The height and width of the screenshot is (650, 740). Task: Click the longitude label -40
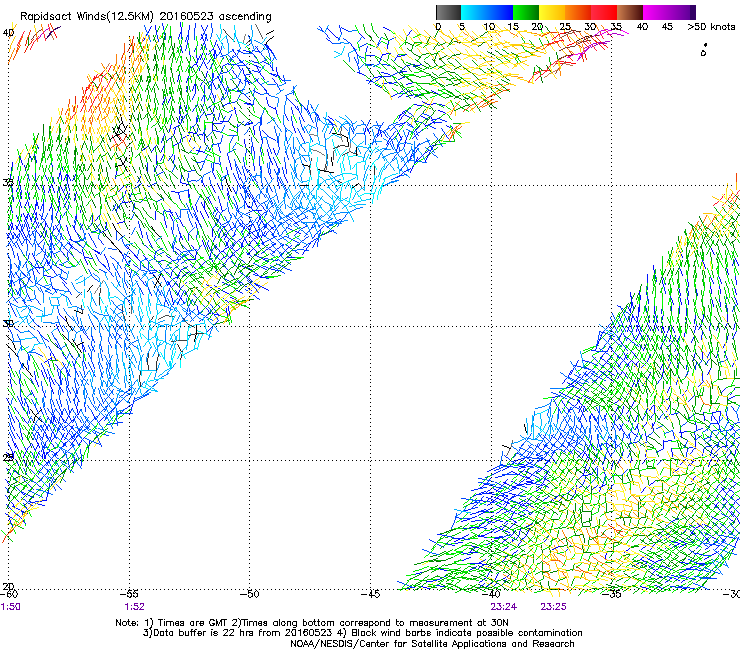(x=491, y=594)
